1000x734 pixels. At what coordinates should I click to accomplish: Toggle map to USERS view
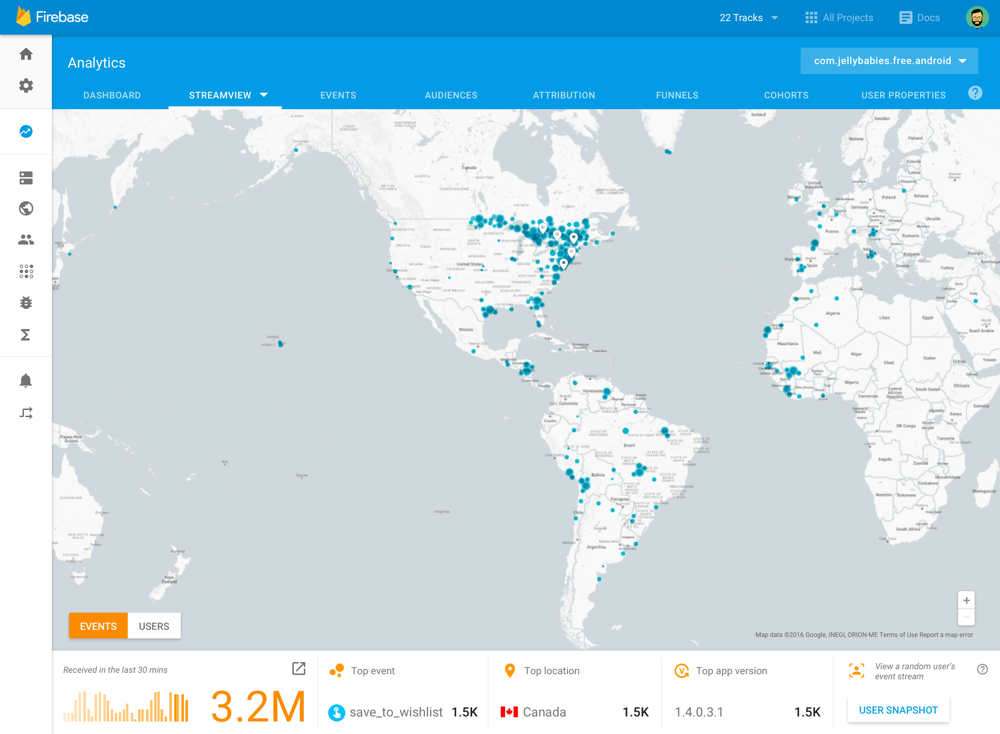click(154, 626)
